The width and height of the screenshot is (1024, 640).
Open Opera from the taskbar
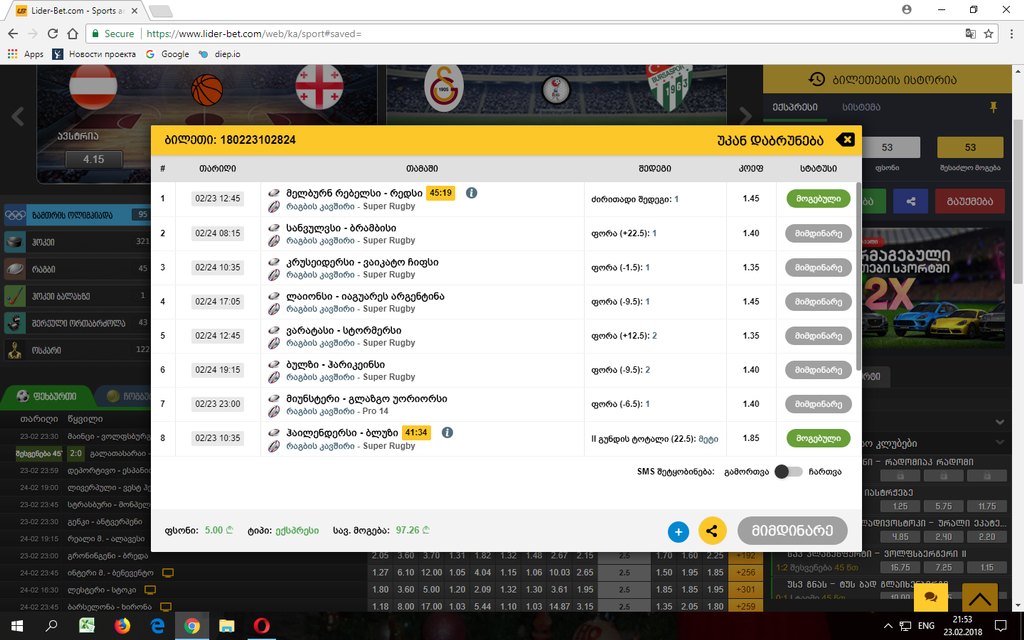261,626
